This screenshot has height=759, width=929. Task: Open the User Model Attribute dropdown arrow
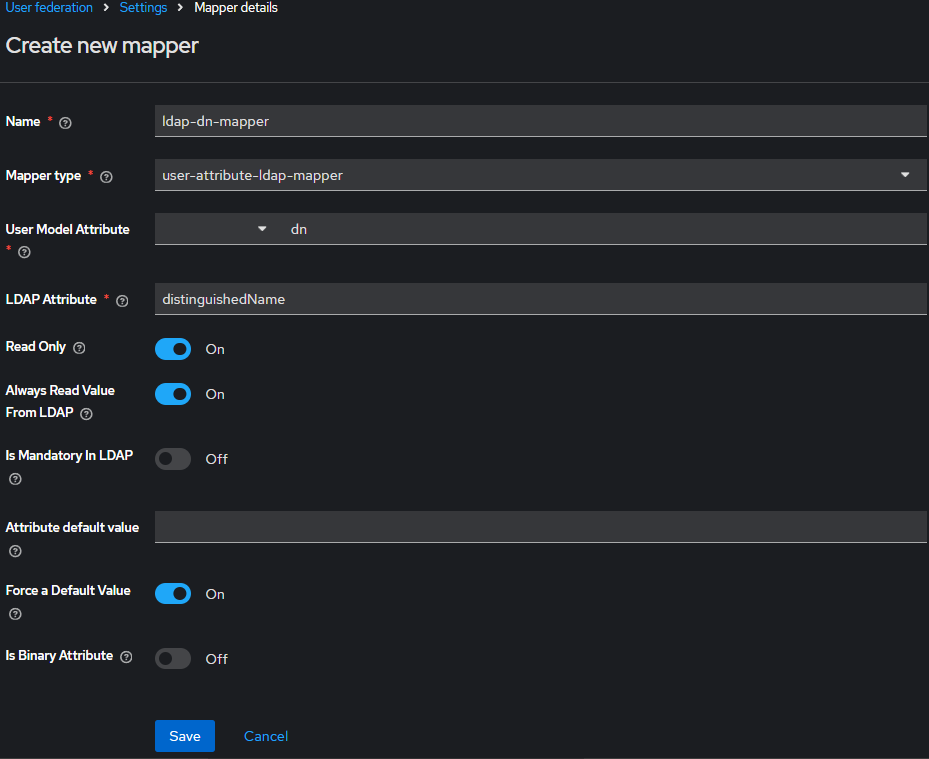tap(262, 229)
